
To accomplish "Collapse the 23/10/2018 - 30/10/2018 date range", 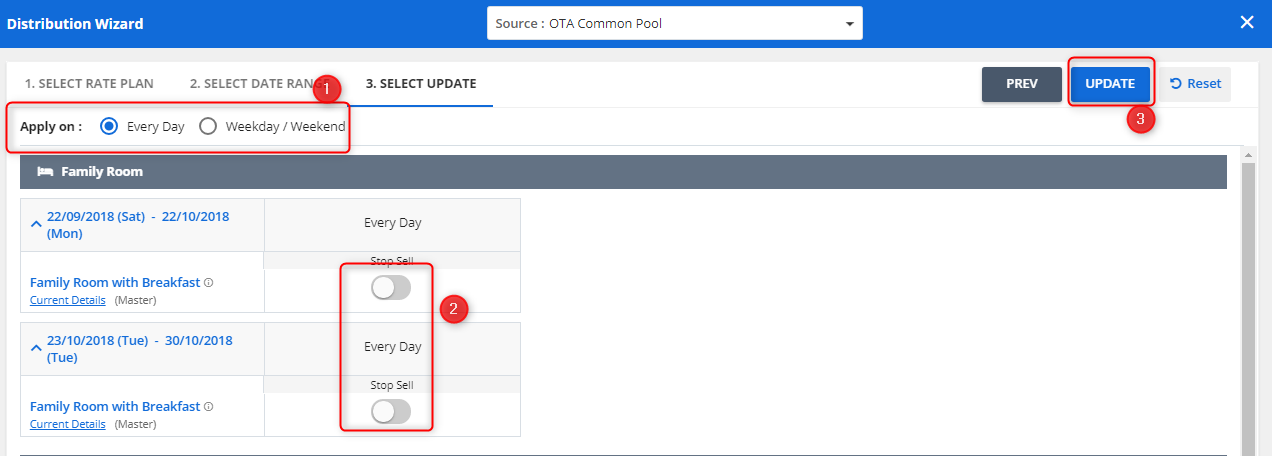I will (x=36, y=349).
